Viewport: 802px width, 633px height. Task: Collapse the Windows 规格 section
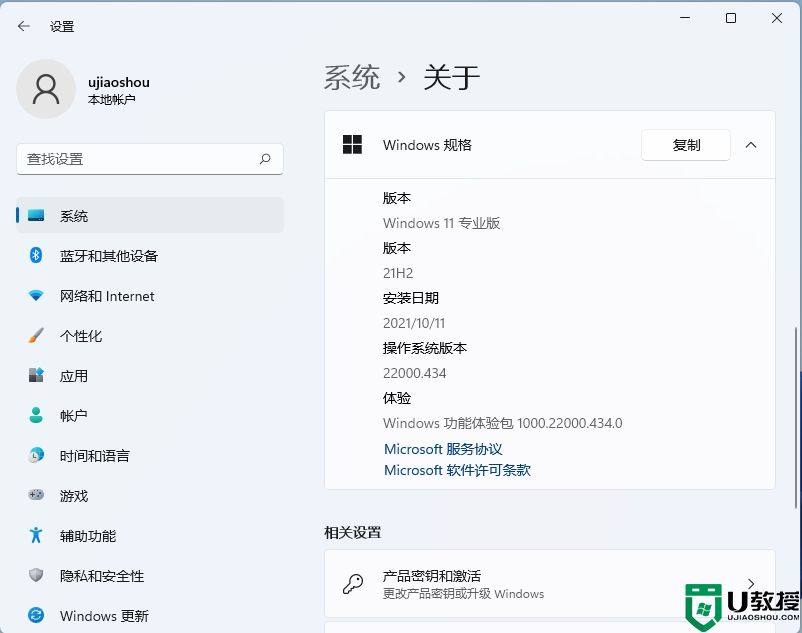751,144
